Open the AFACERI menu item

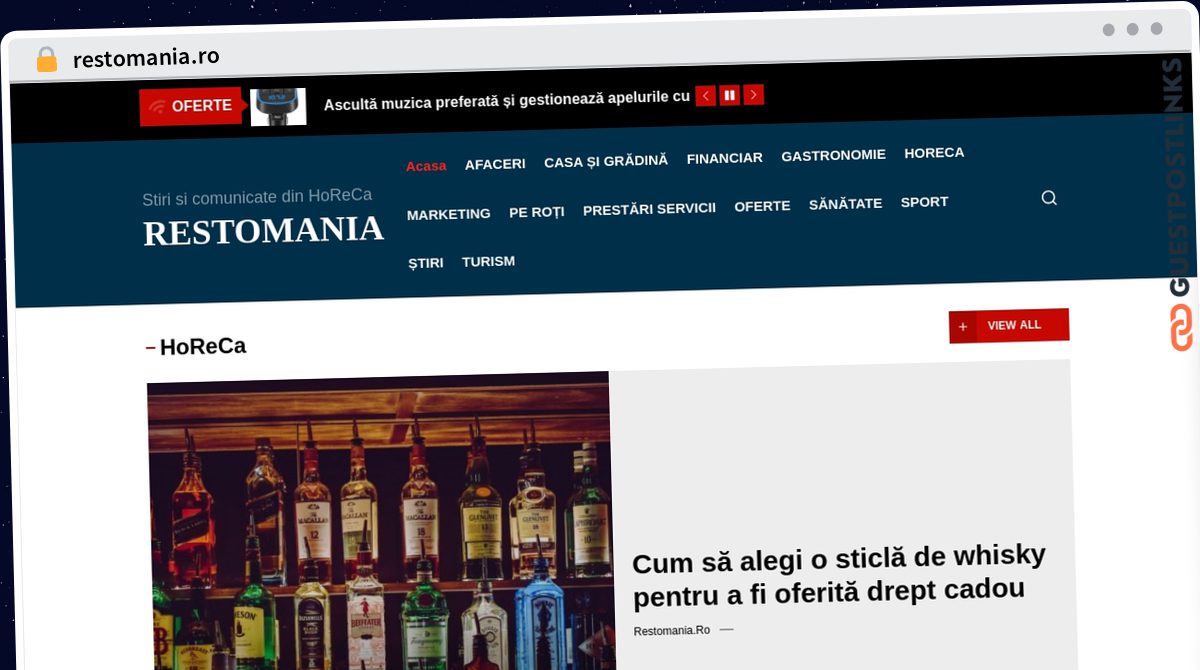click(495, 164)
